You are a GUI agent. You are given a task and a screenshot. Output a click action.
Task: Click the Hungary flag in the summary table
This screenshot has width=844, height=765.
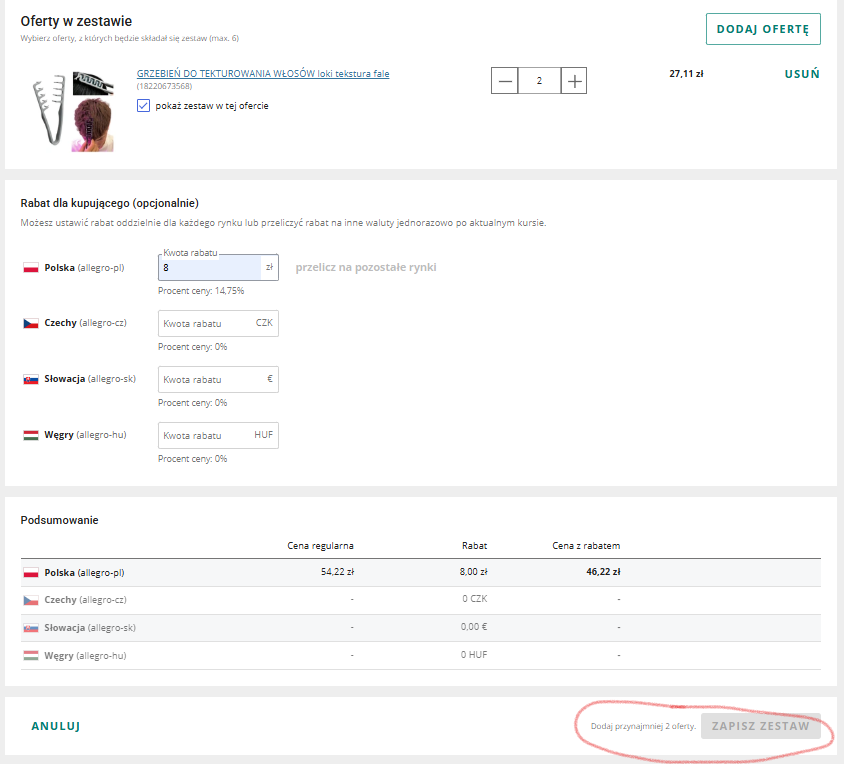30,656
